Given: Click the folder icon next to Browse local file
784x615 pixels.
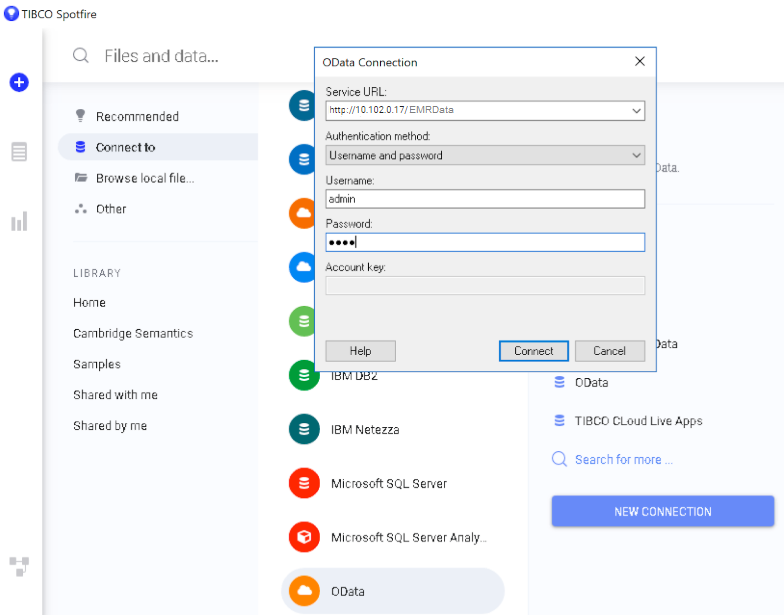Looking at the screenshot, I should point(80,178).
